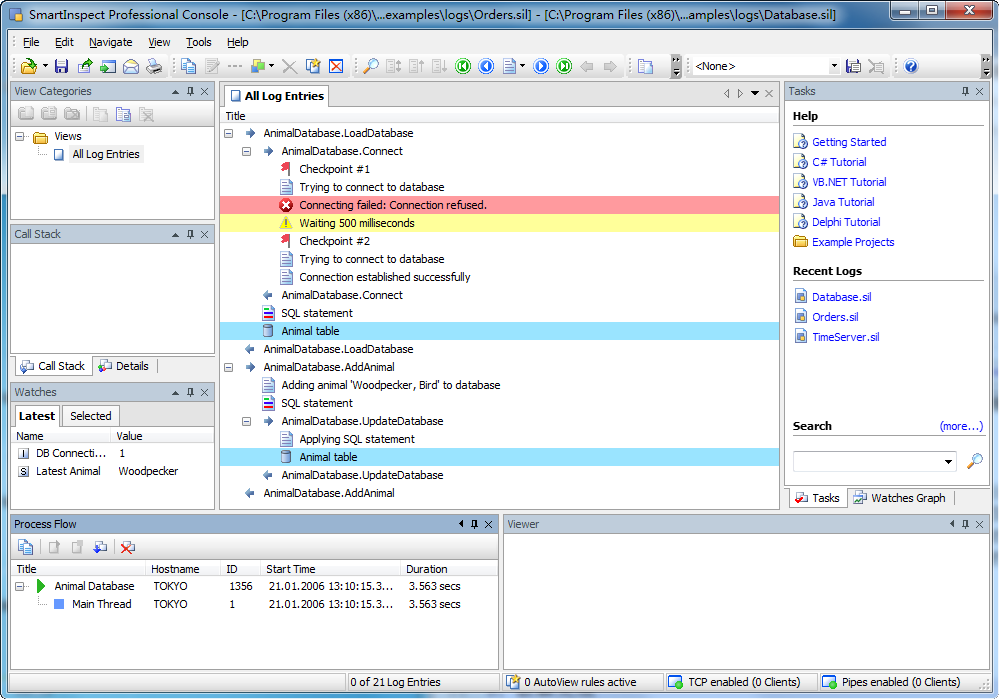Click the green First entry navigation icon

click(463, 66)
